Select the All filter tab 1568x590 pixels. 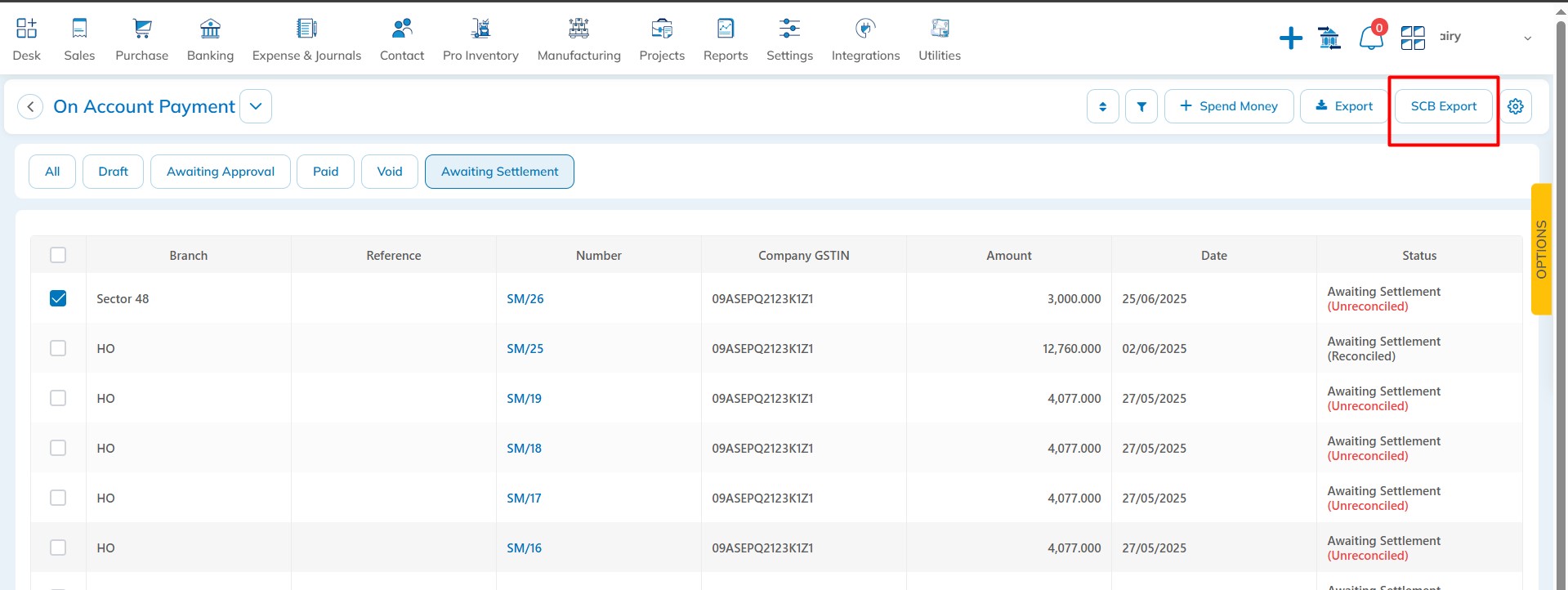[52, 172]
